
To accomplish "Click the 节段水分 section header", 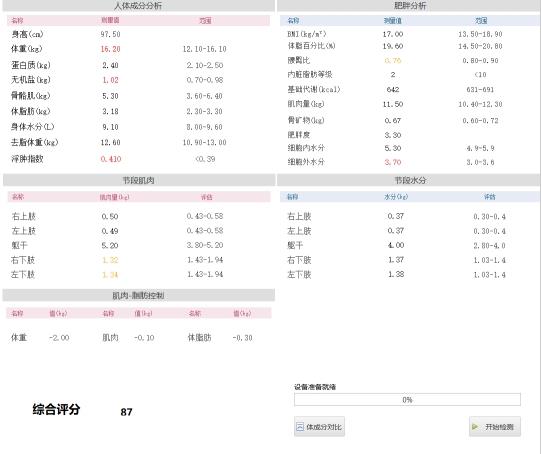I will [x=409, y=180].
